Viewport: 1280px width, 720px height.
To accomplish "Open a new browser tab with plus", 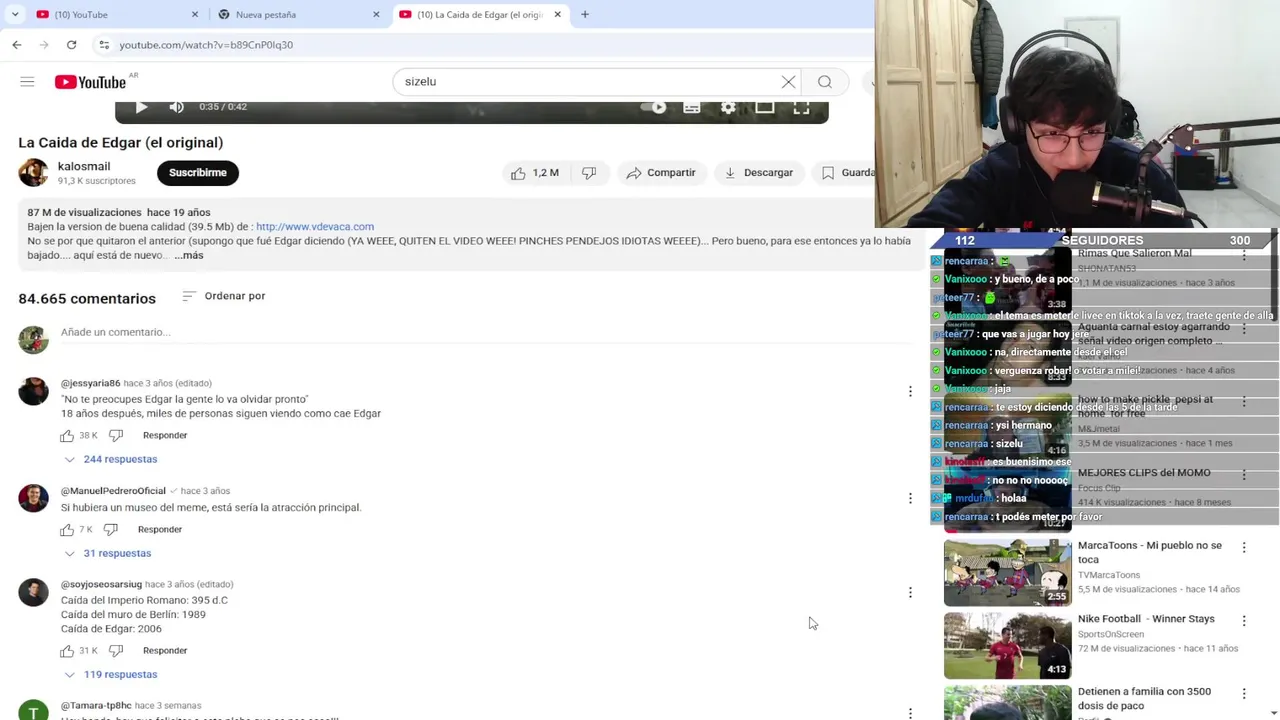I will [x=585, y=14].
